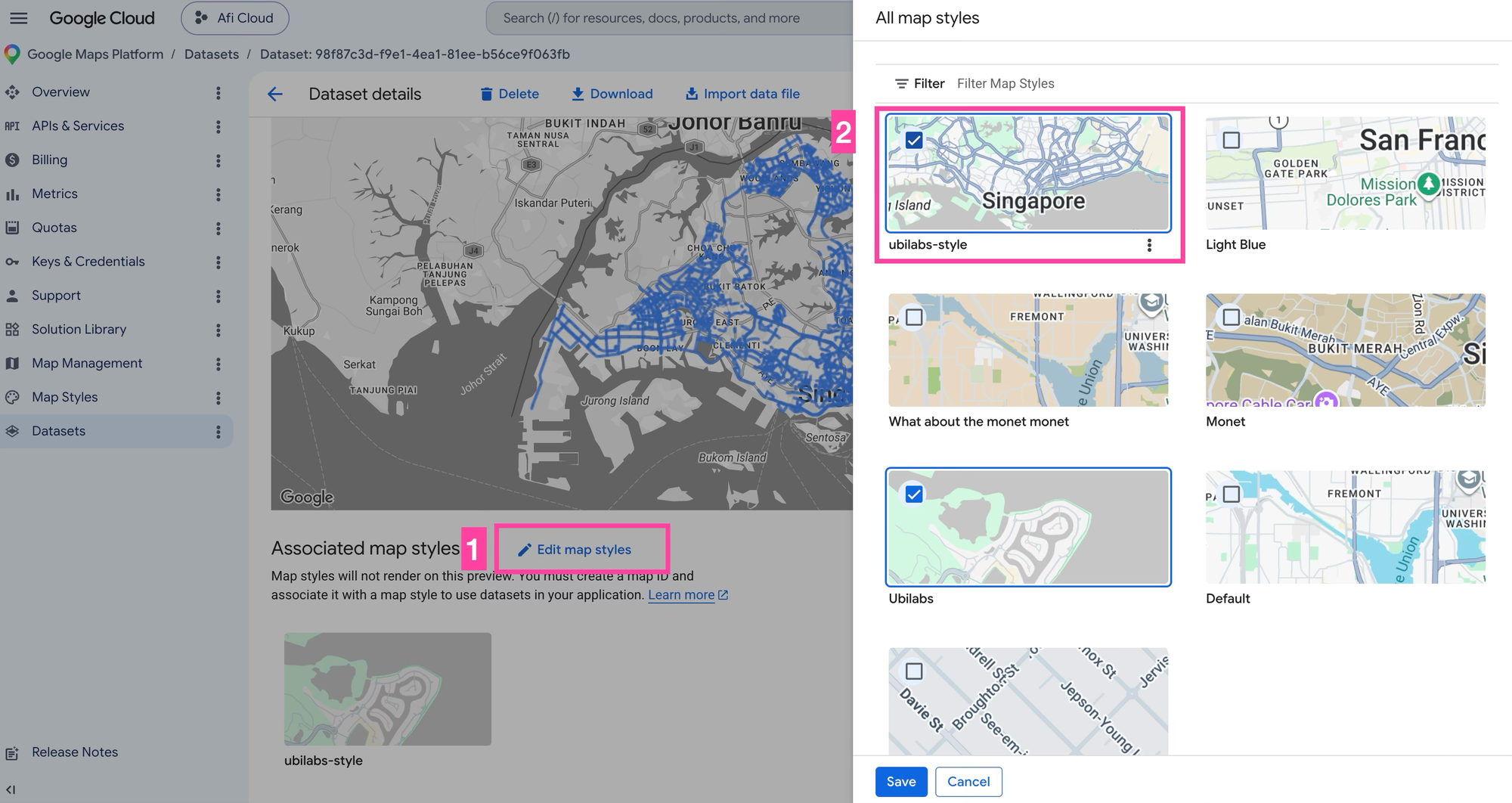The height and width of the screenshot is (803, 1512).
Task: Click the Metrics bar chart icon
Action: [x=12, y=194]
